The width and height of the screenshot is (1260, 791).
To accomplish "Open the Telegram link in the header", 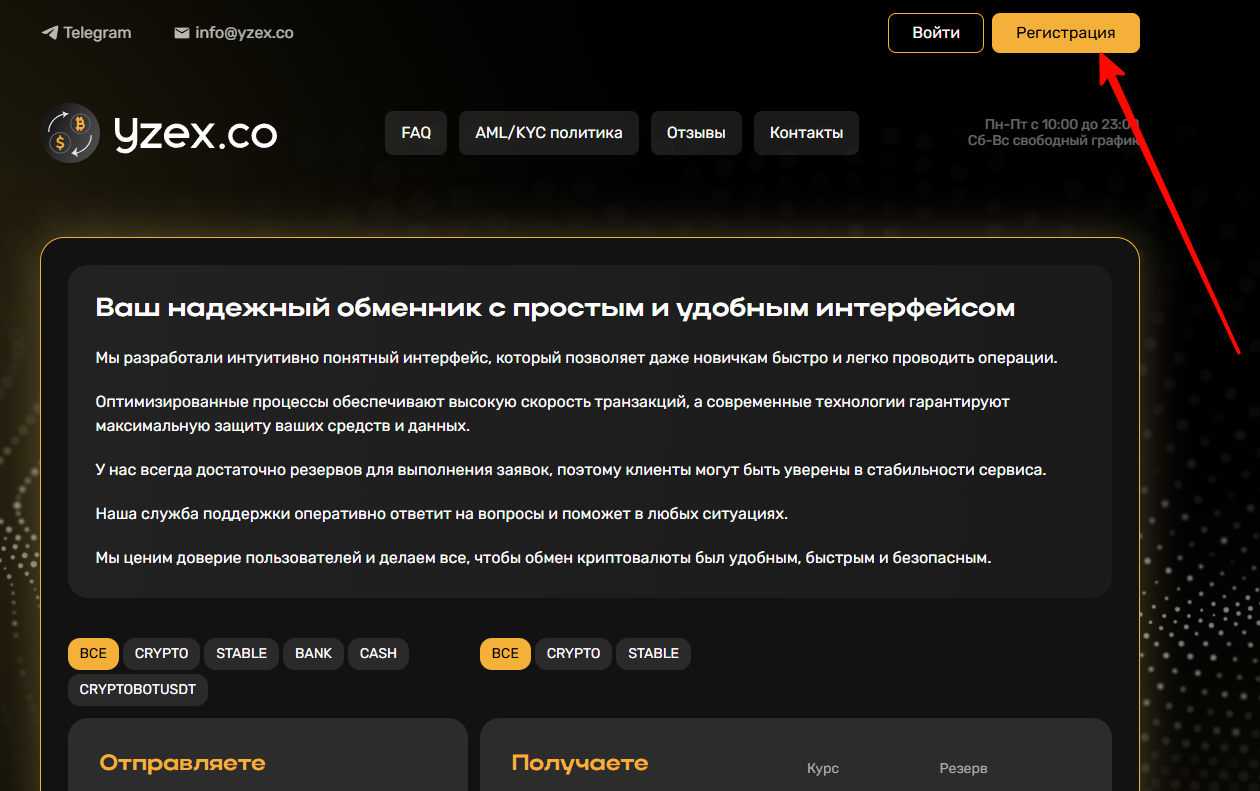I will (x=86, y=33).
